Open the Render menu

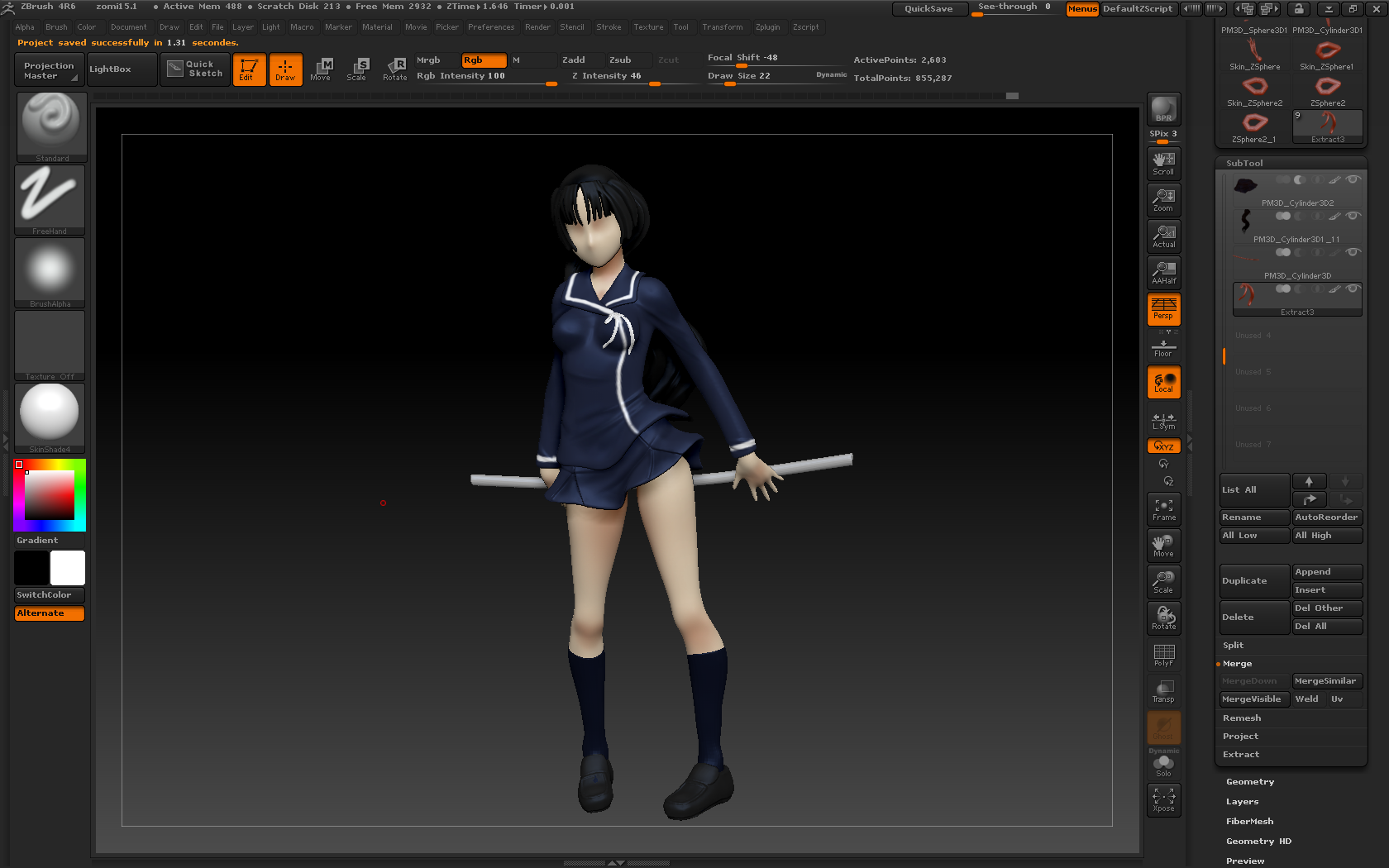[x=537, y=27]
